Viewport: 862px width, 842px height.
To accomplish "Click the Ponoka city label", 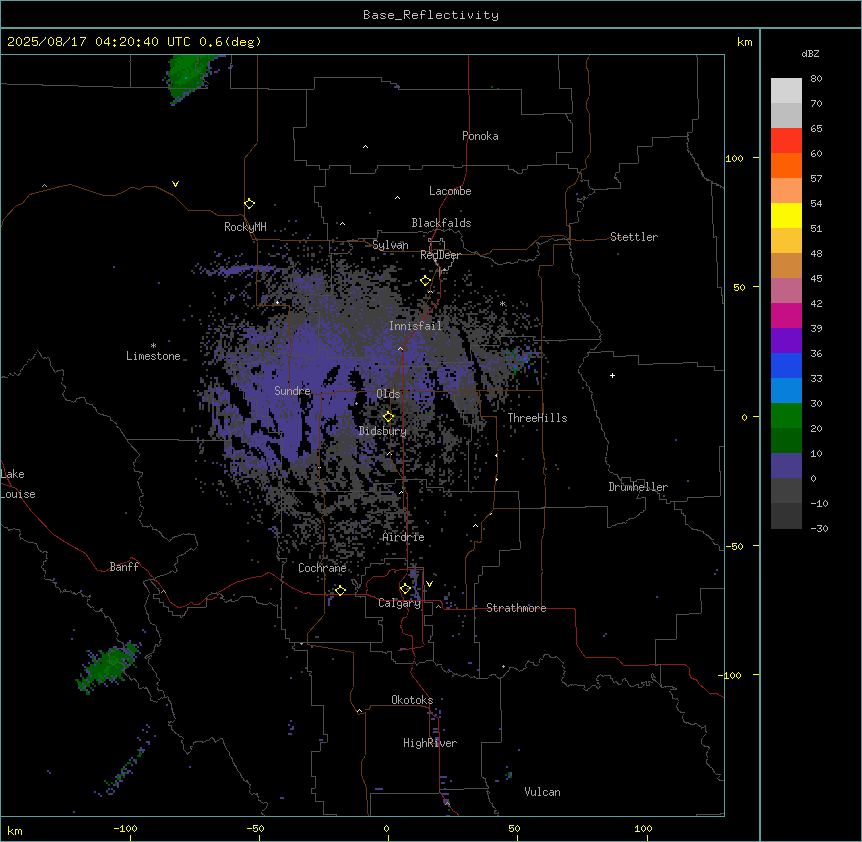I will 480,136.
